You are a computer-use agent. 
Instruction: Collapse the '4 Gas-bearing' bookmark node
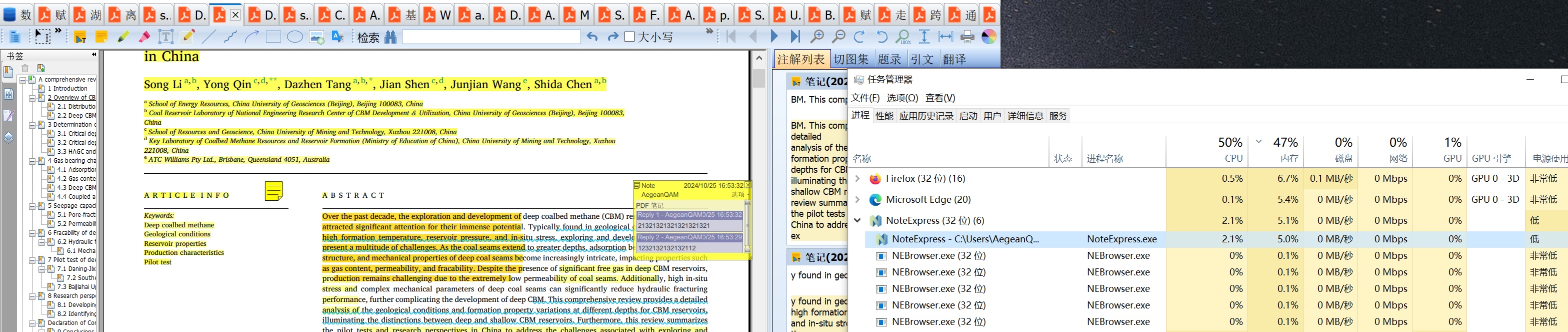click(32, 161)
